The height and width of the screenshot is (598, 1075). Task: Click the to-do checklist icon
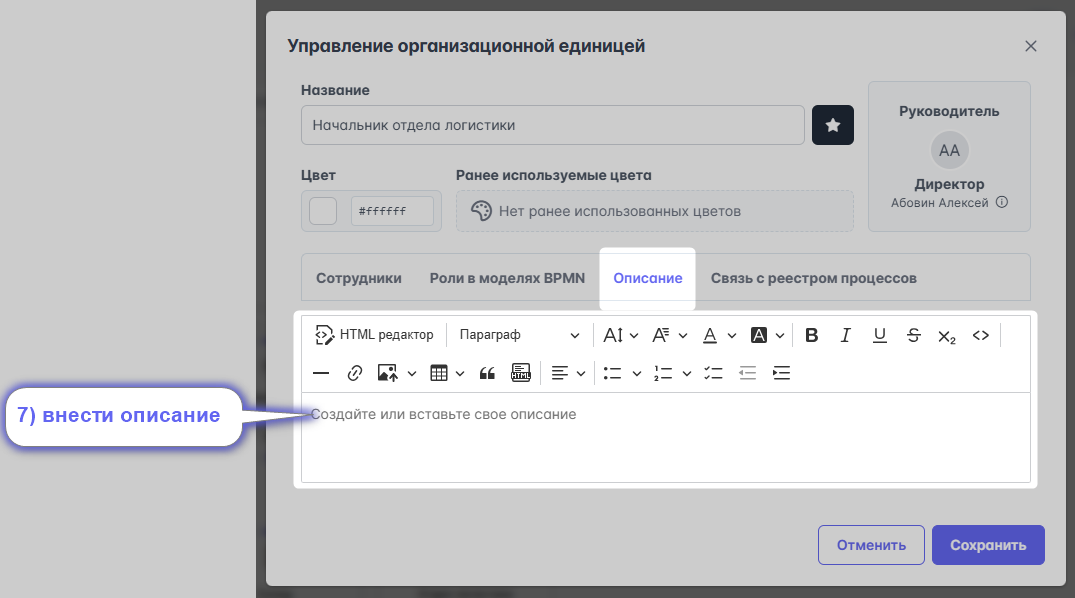coord(713,373)
